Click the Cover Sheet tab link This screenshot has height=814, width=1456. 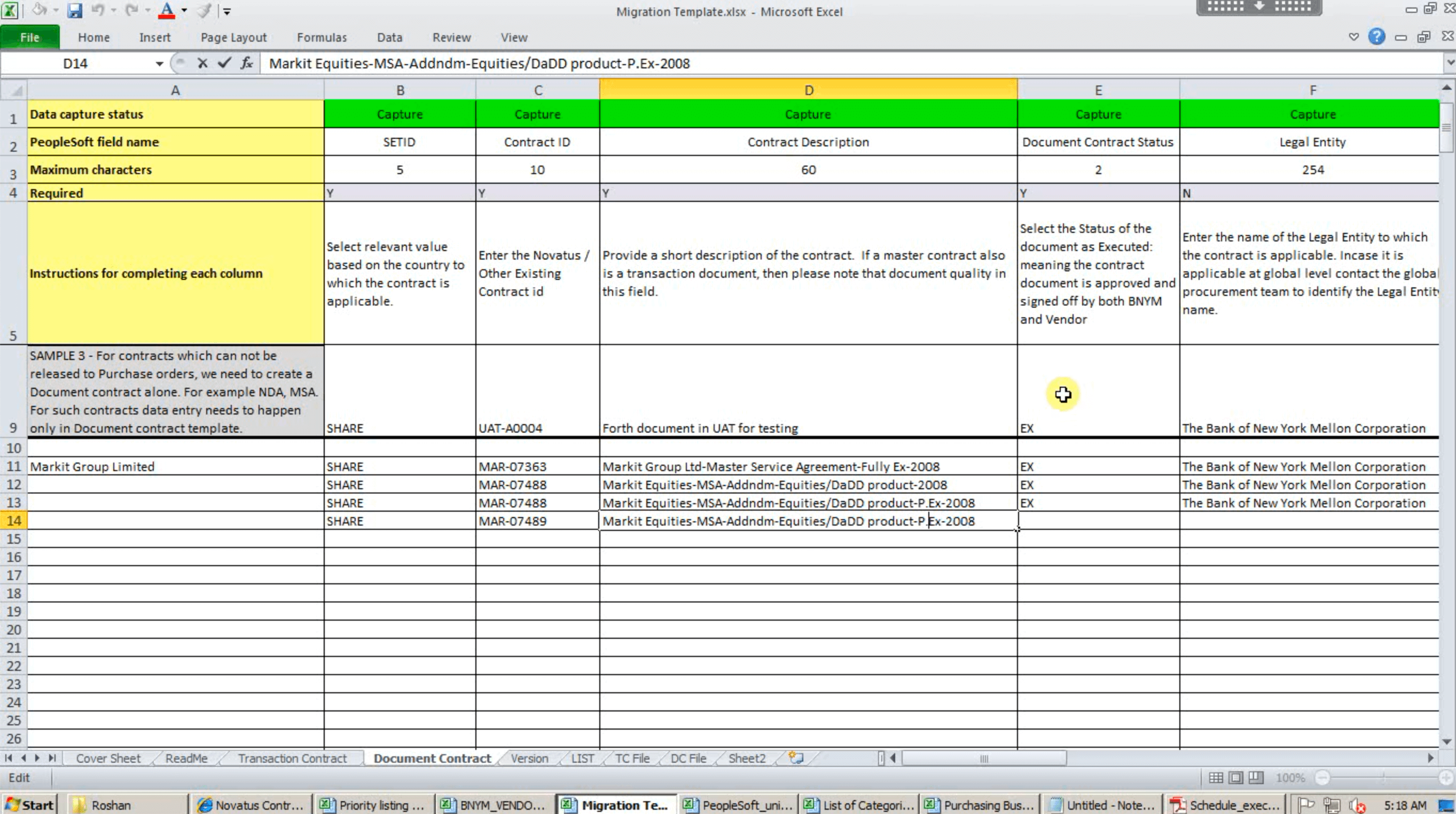[107, 758]
